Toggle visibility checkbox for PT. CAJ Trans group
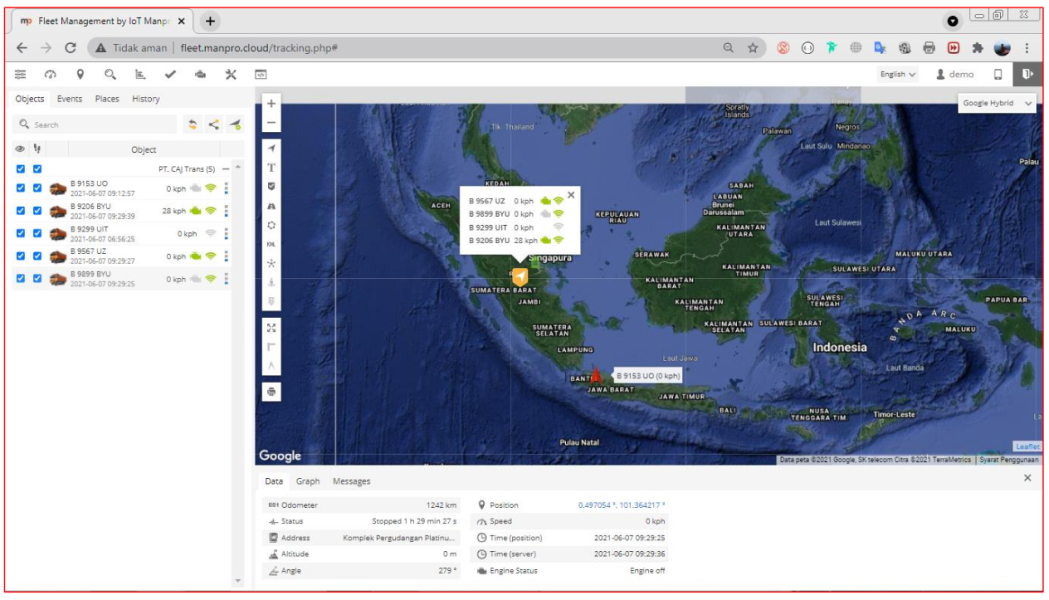1049x600 pixels. coord(21,169)
